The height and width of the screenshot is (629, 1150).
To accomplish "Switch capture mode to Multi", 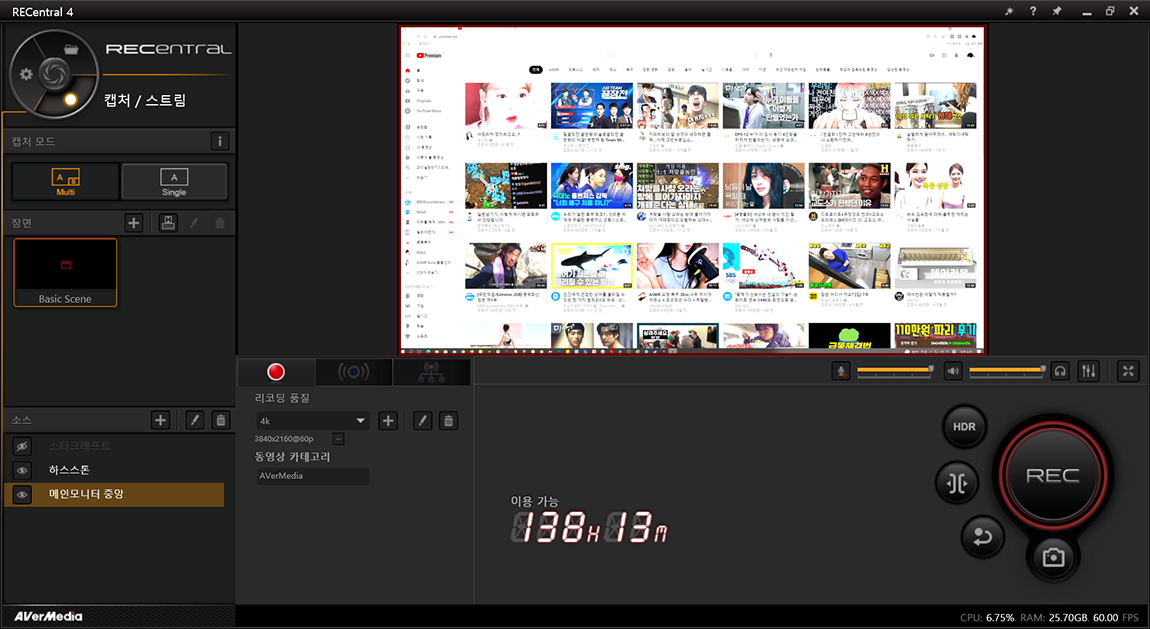I will pos(65,181).
